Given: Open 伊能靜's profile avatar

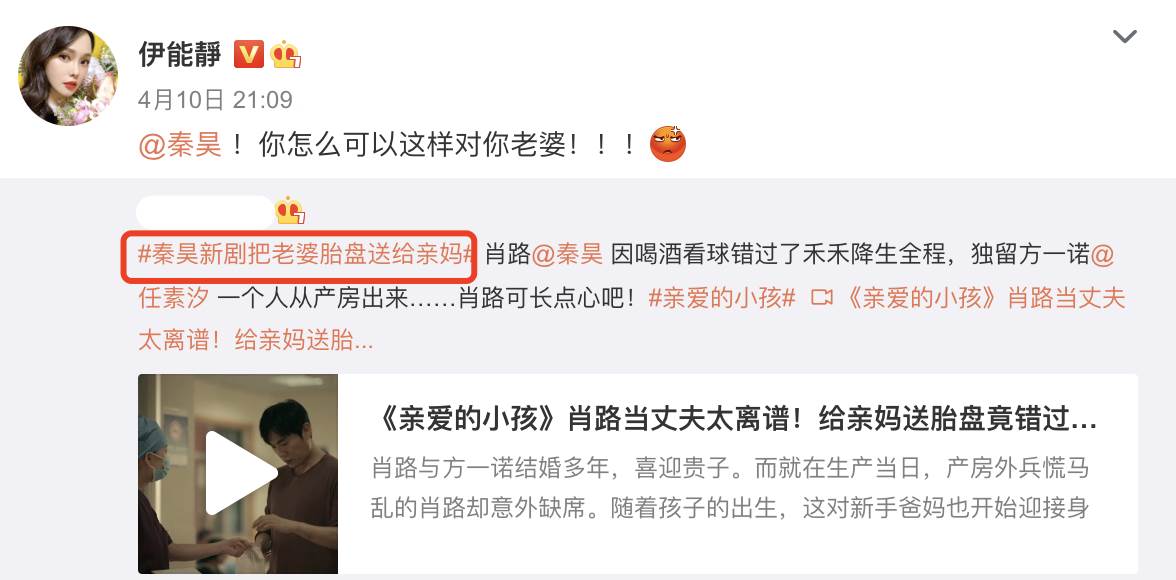Looking at the screenshot, I should [68, 76].
